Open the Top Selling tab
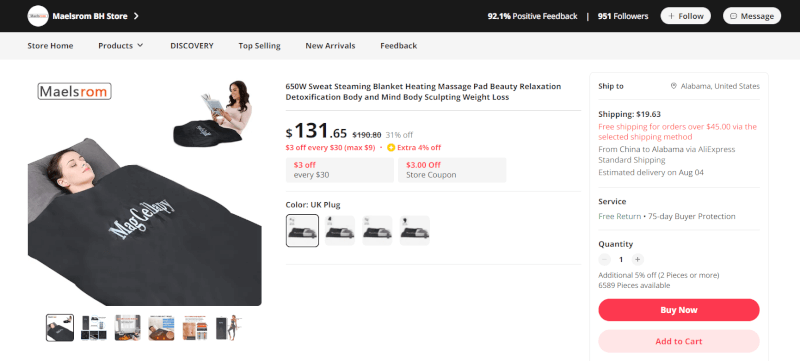 [x=259, y=45]
